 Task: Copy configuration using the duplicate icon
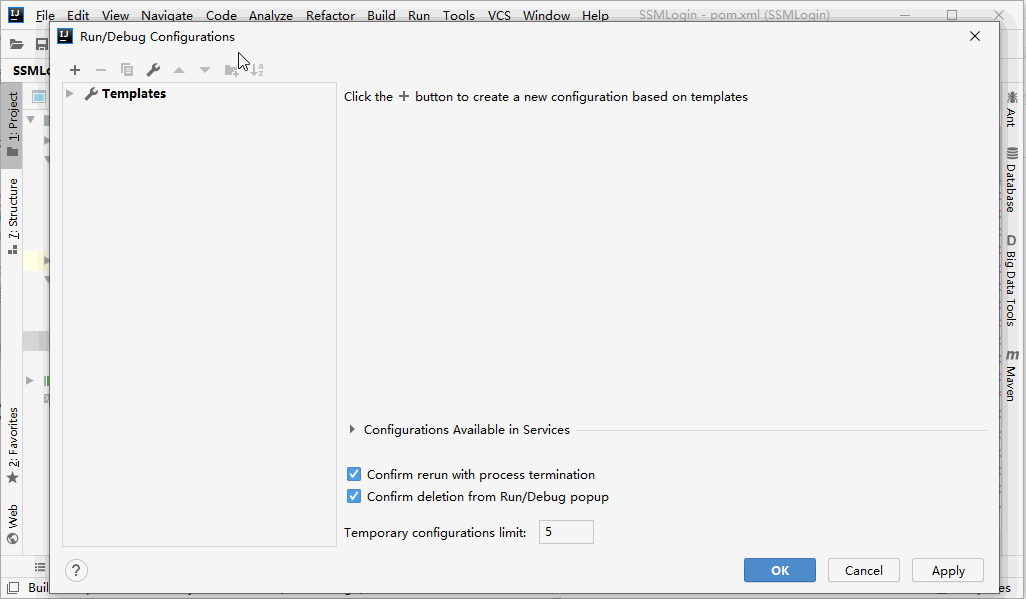click(127, 70)
